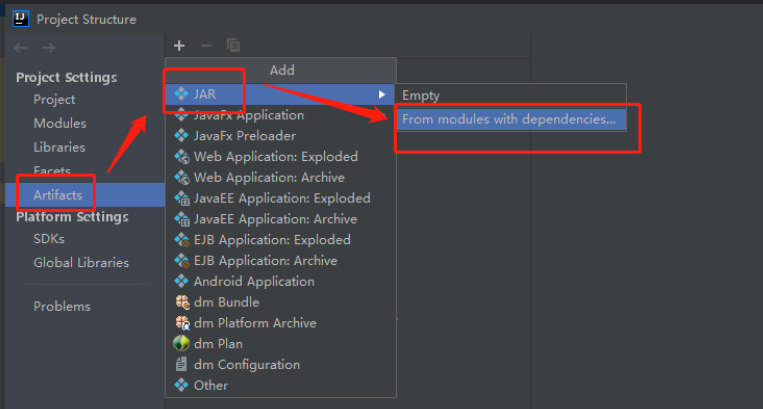This screenshot has width=763, height=409.
Task: Open Global Libraries settings
Action: click(x=81, y=263)
